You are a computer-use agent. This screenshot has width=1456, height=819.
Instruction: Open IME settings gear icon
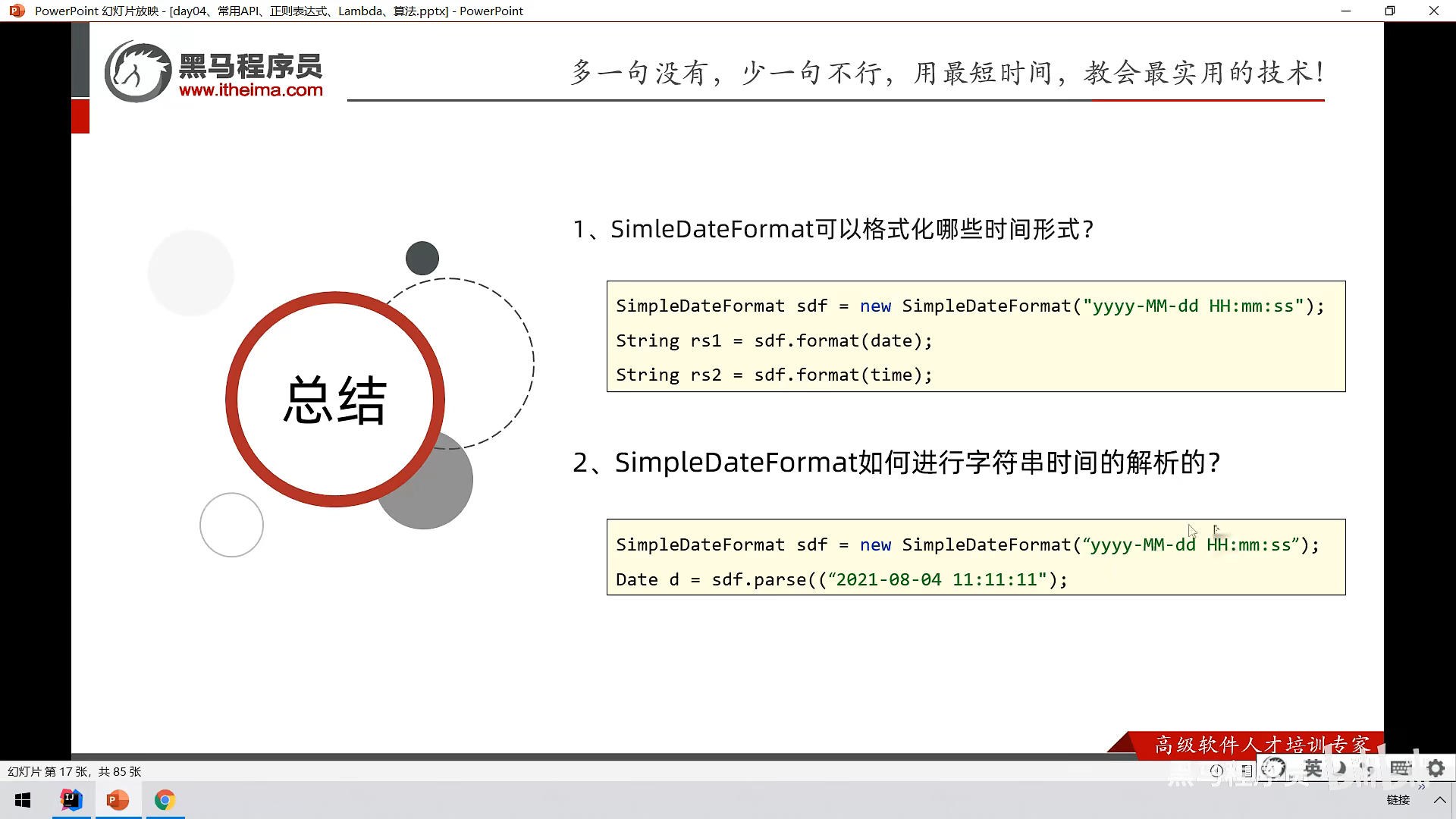tap(1436, 768)
